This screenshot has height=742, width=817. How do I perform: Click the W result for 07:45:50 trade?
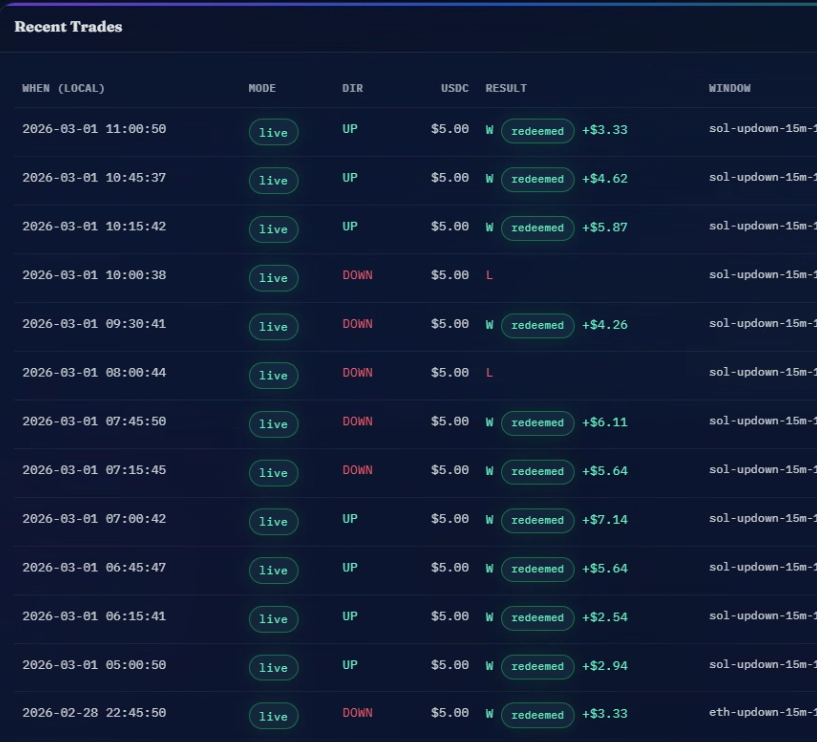click(489, 422)
